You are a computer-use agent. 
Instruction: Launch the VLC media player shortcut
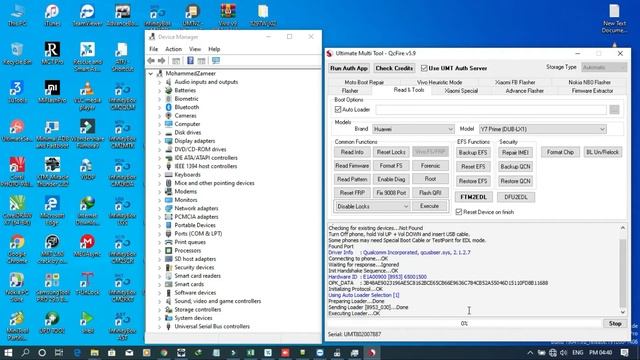tap(87, 96)
